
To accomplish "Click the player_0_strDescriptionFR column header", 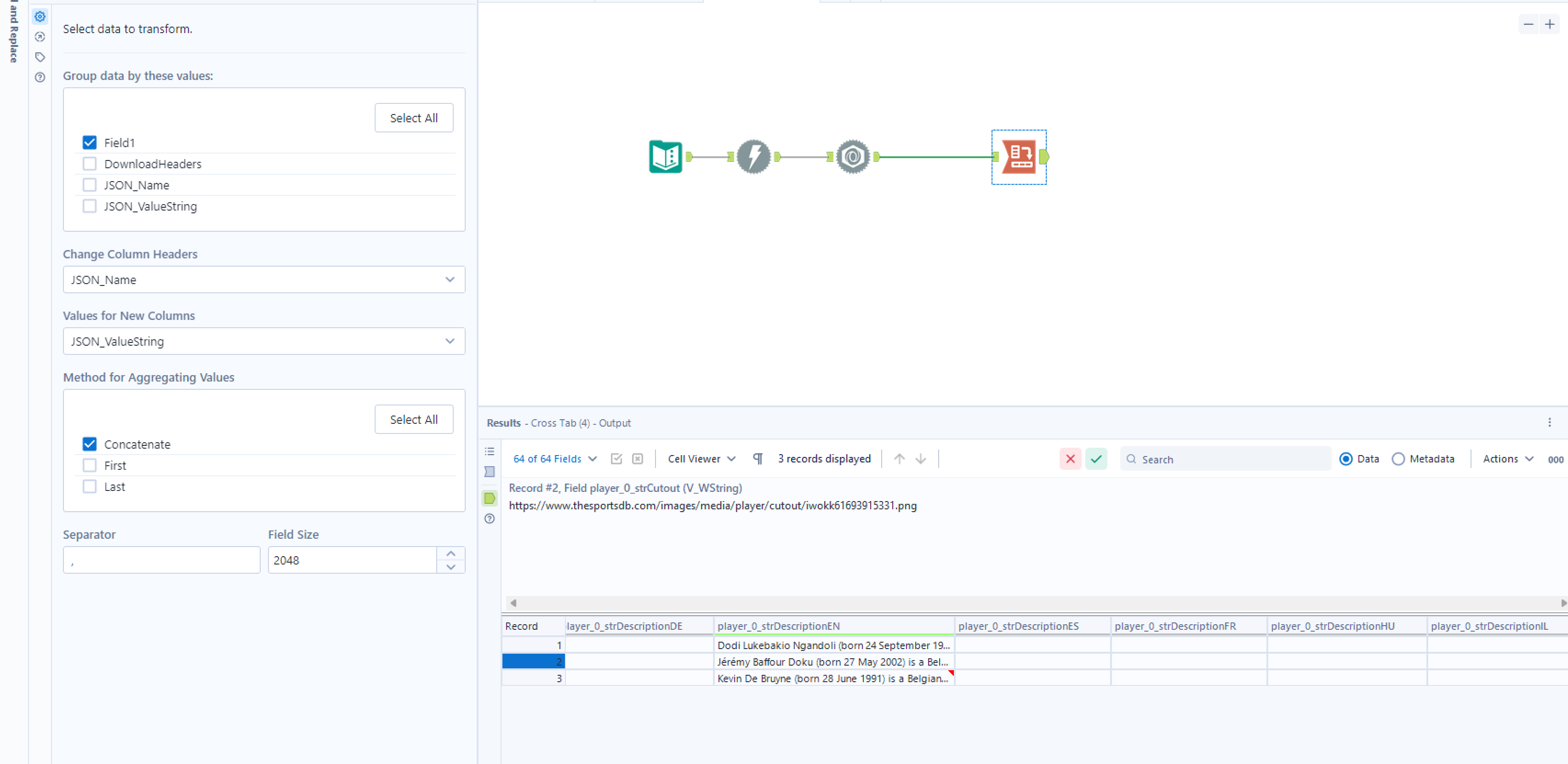I will [1189, 627].
